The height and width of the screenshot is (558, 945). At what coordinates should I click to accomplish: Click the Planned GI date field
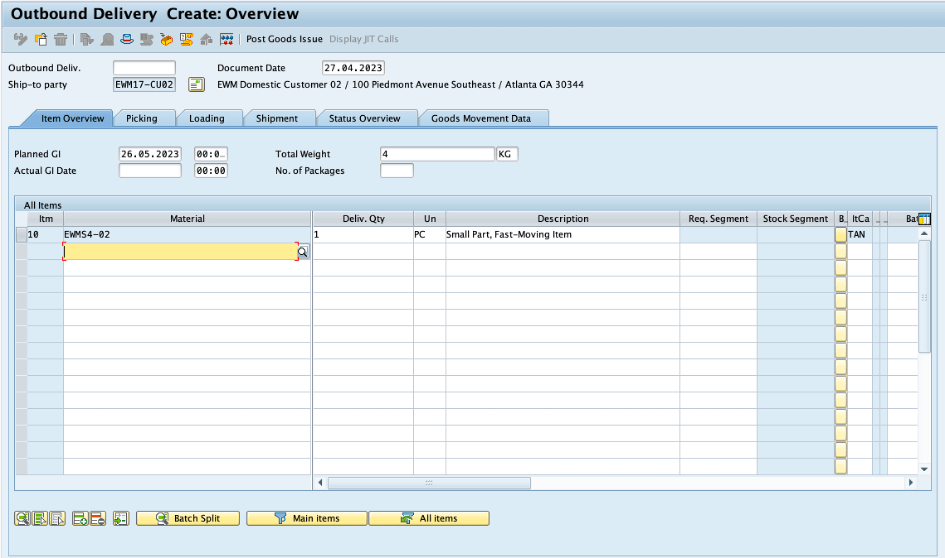[150, 154]
